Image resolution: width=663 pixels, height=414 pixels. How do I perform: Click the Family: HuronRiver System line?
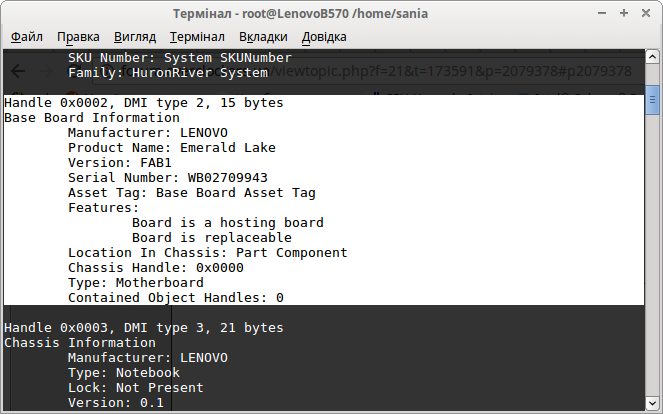coord(168,73)
